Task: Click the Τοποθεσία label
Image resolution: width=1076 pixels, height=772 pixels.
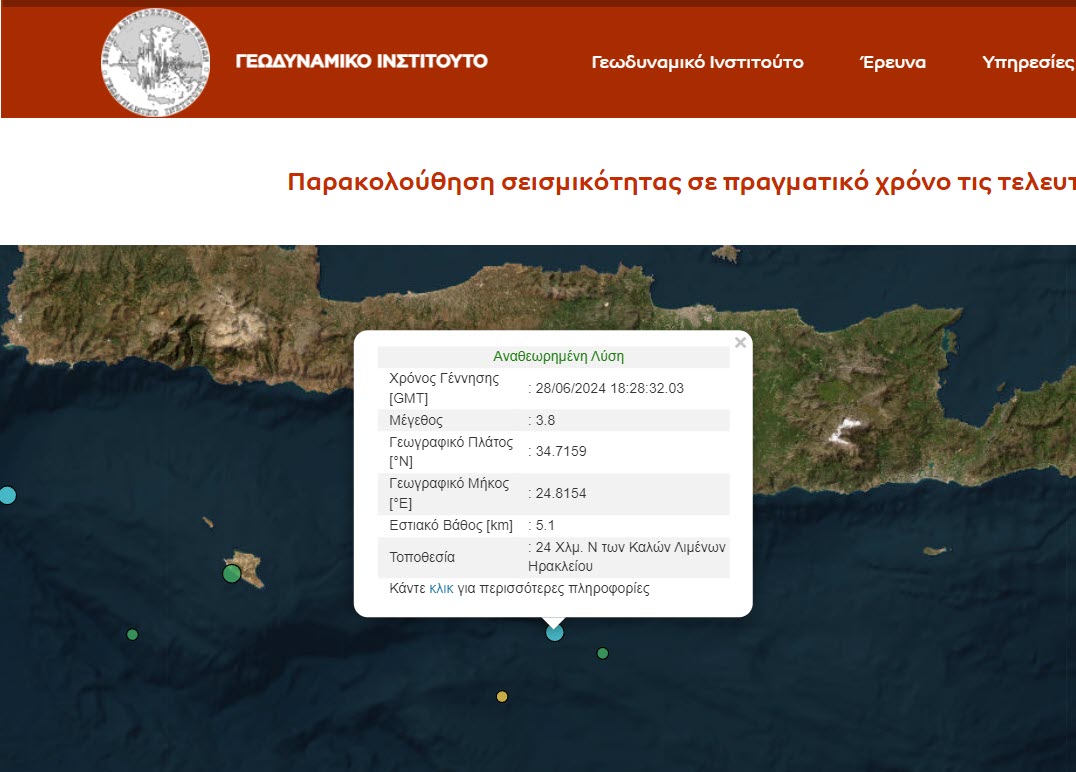Action: pos(422,557)
